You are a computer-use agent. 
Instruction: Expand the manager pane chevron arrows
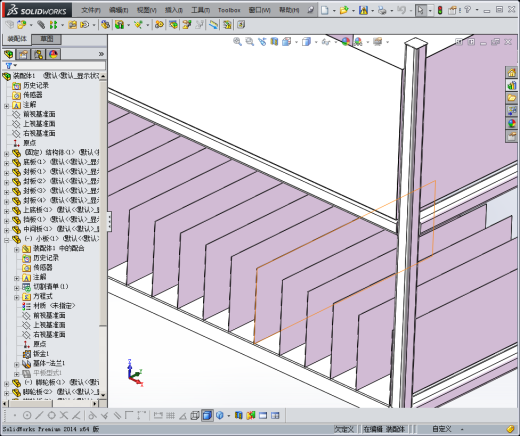coord(101,54)
